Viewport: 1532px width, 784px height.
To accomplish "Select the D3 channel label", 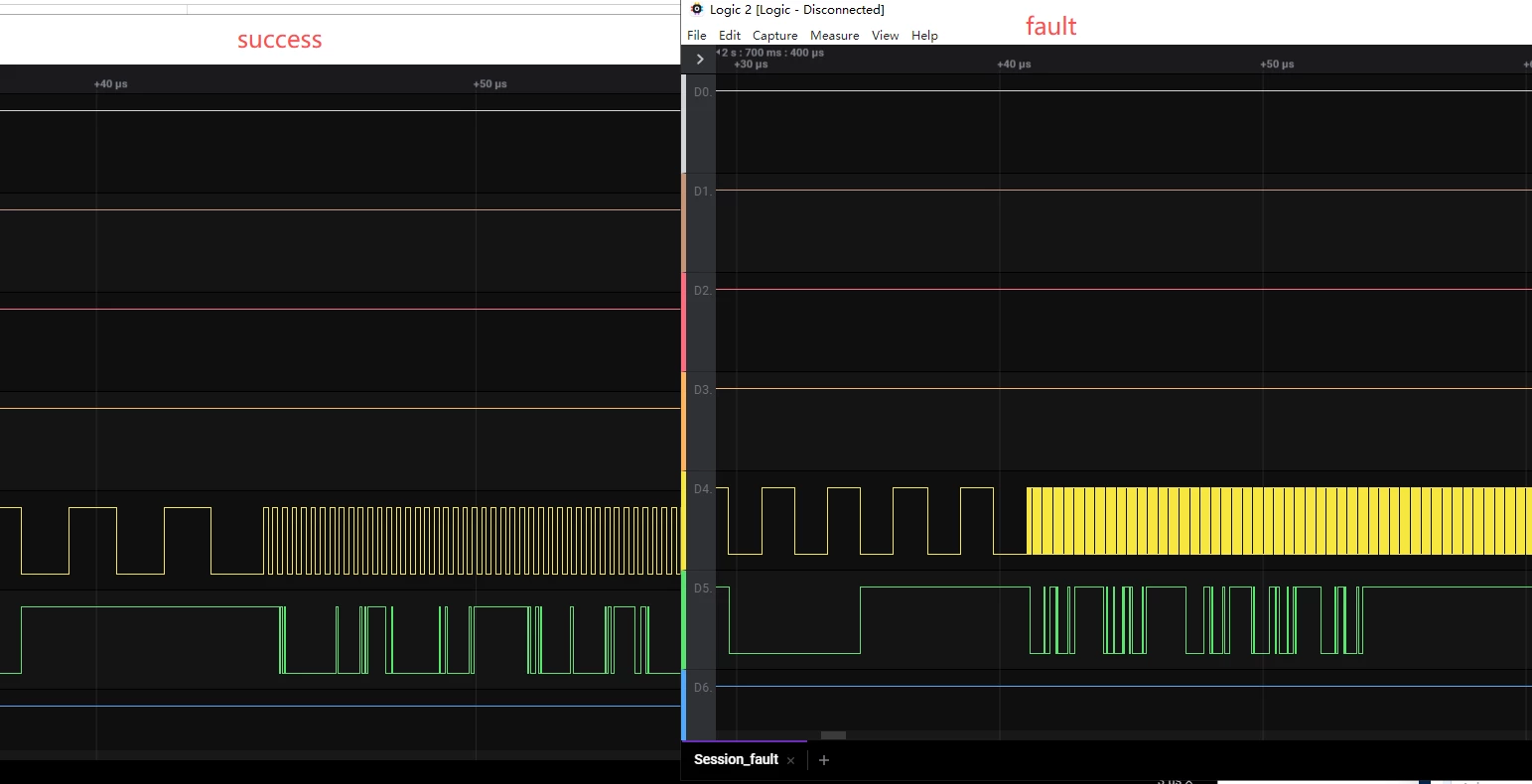I will coord(702,390).
